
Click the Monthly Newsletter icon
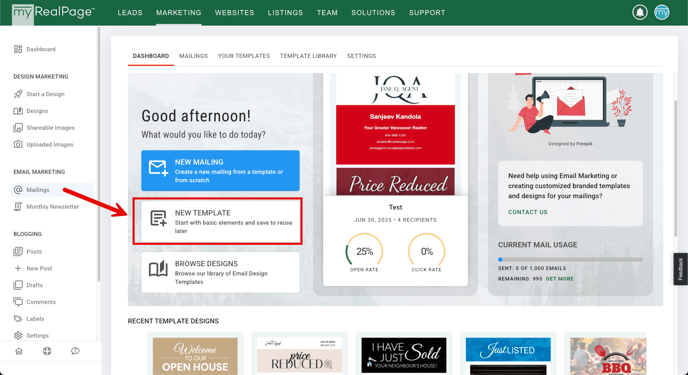pos(18,207)
